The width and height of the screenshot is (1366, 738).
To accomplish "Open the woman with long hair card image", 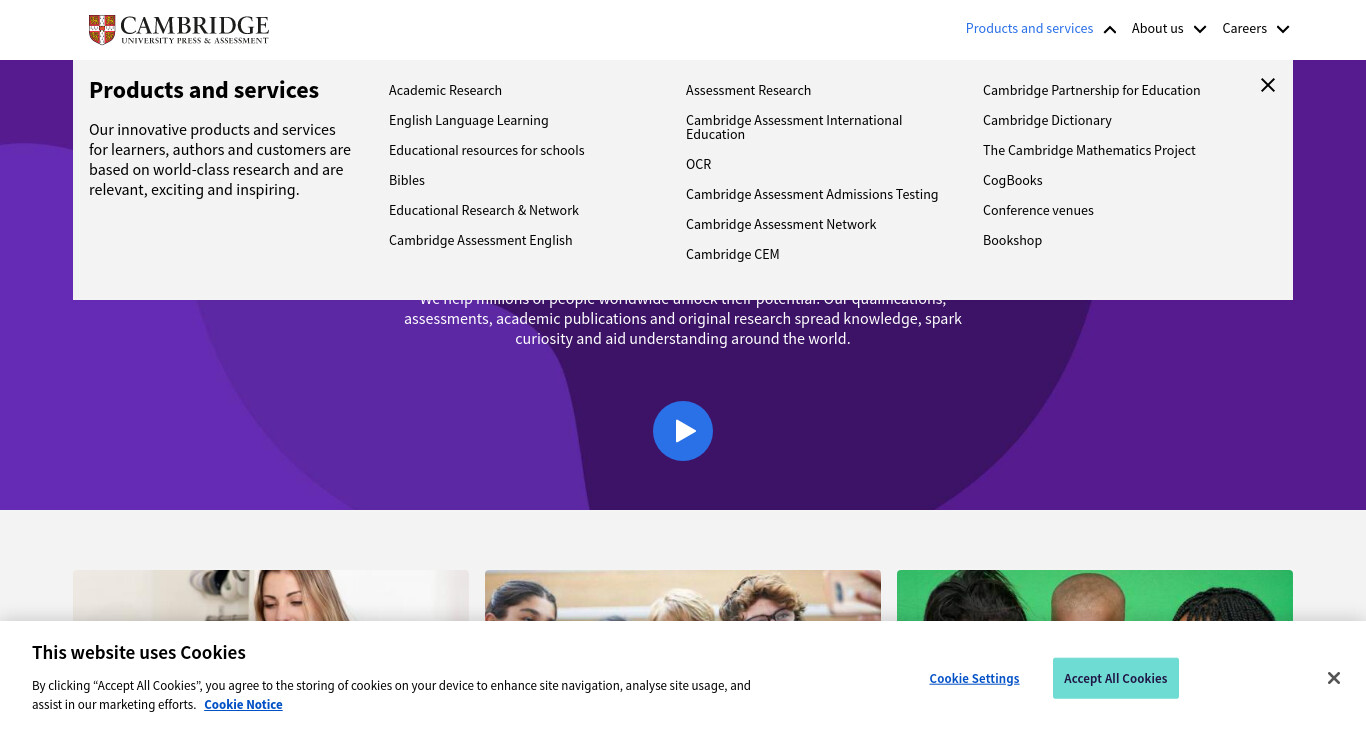I will point(271,595).
